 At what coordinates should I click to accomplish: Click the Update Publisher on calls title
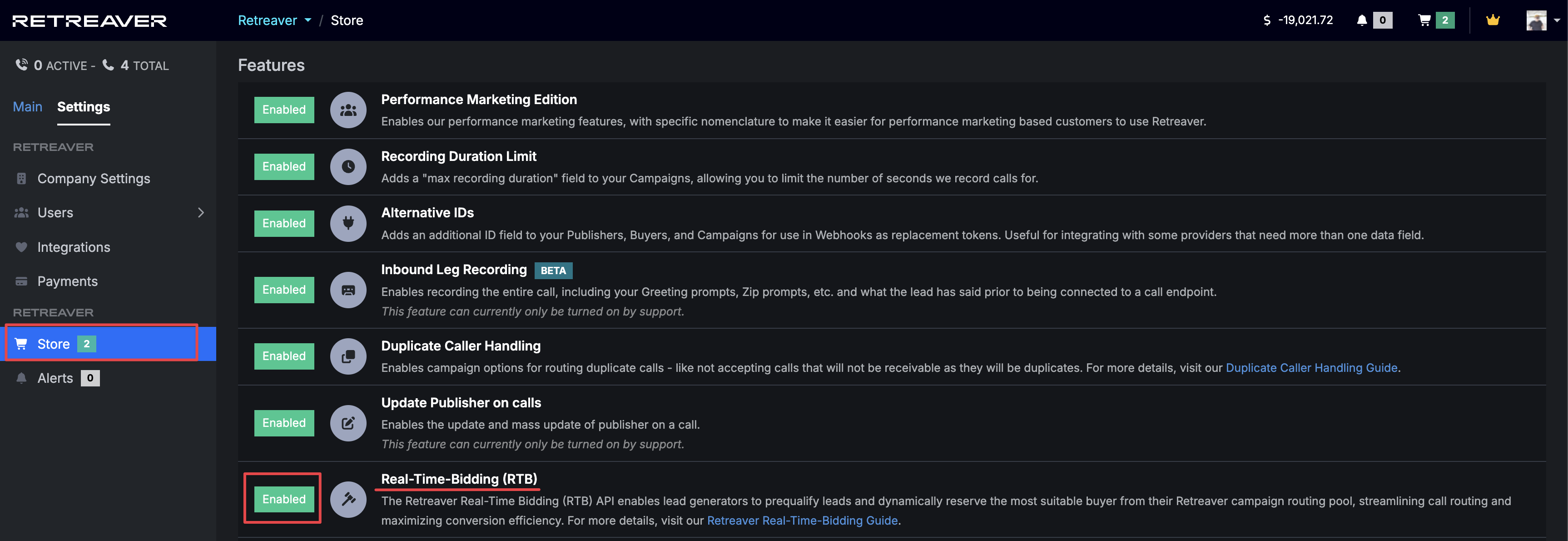[x=461, y=403]
